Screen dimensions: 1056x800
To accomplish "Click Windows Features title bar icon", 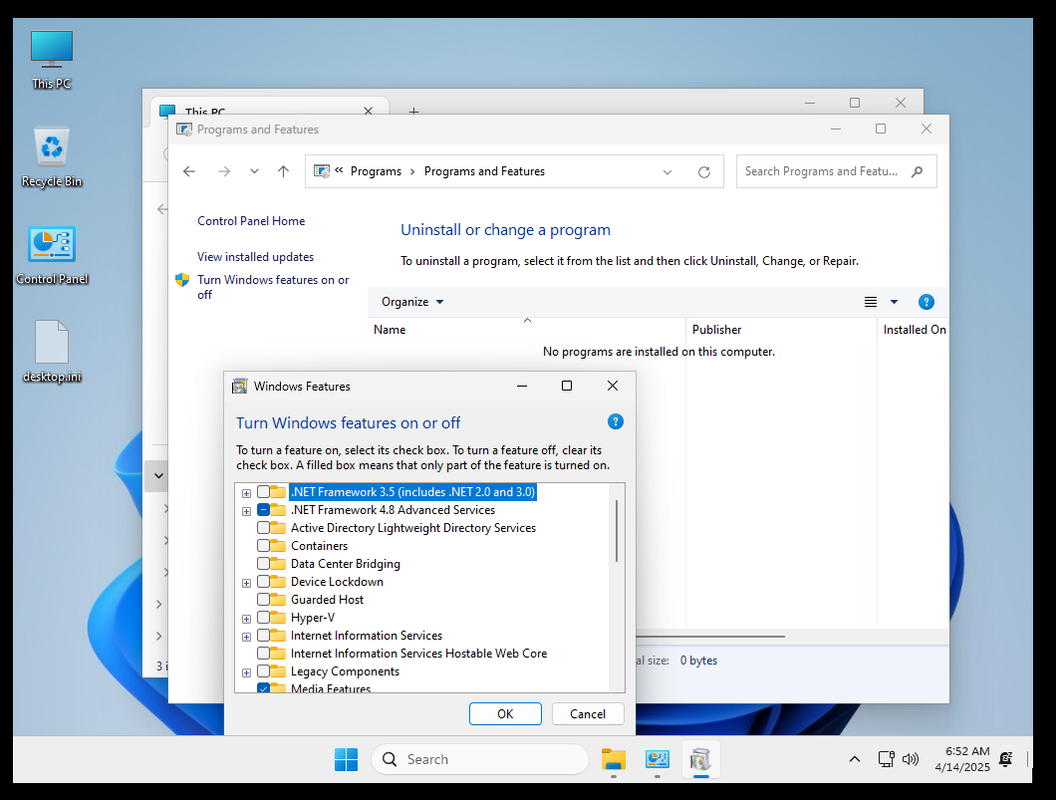I will pyautogui.click(x=239, y=386).
